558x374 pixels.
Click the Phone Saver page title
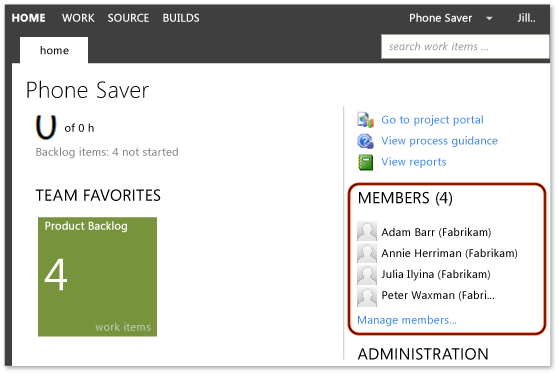(87, 90)
